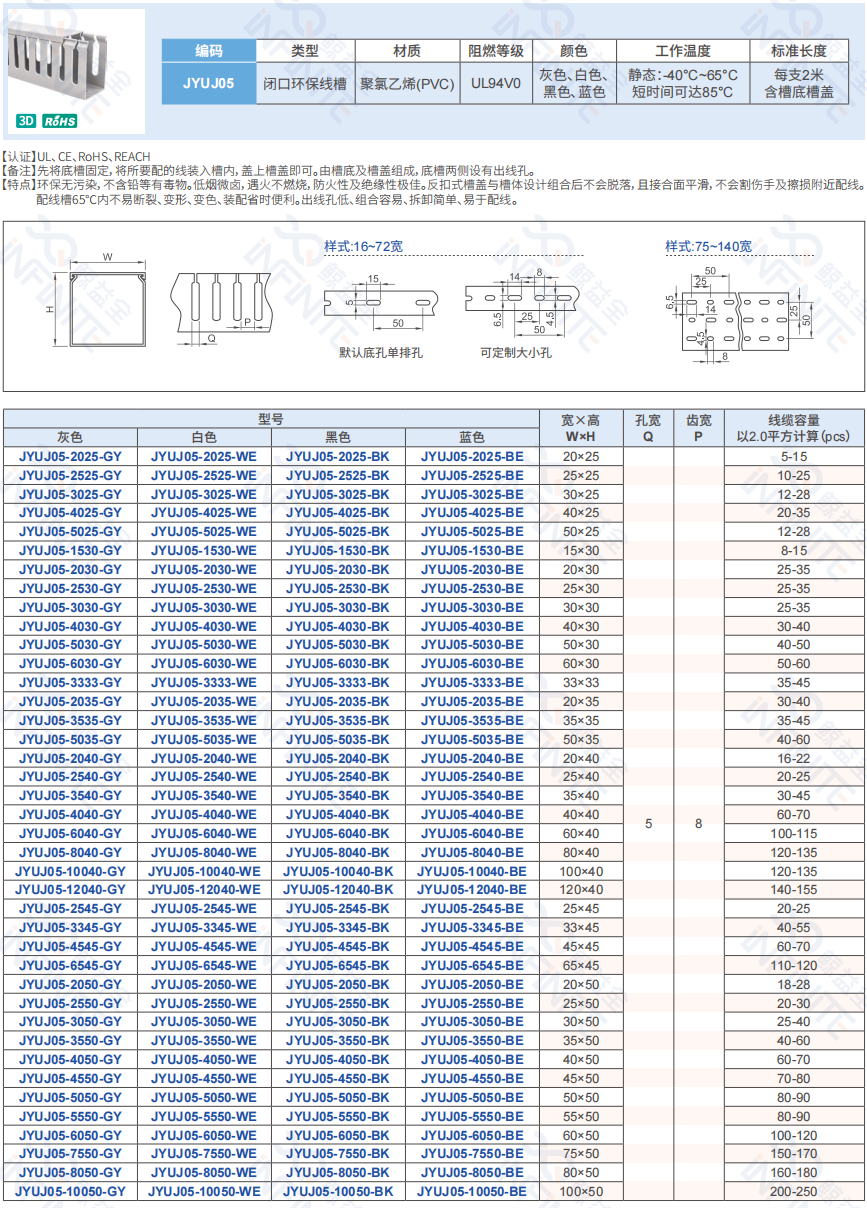The width and height of the screenshot is (867, 1208).
Task: Select model JYUJ05-10050-BE
Action: click(472, 1191)
